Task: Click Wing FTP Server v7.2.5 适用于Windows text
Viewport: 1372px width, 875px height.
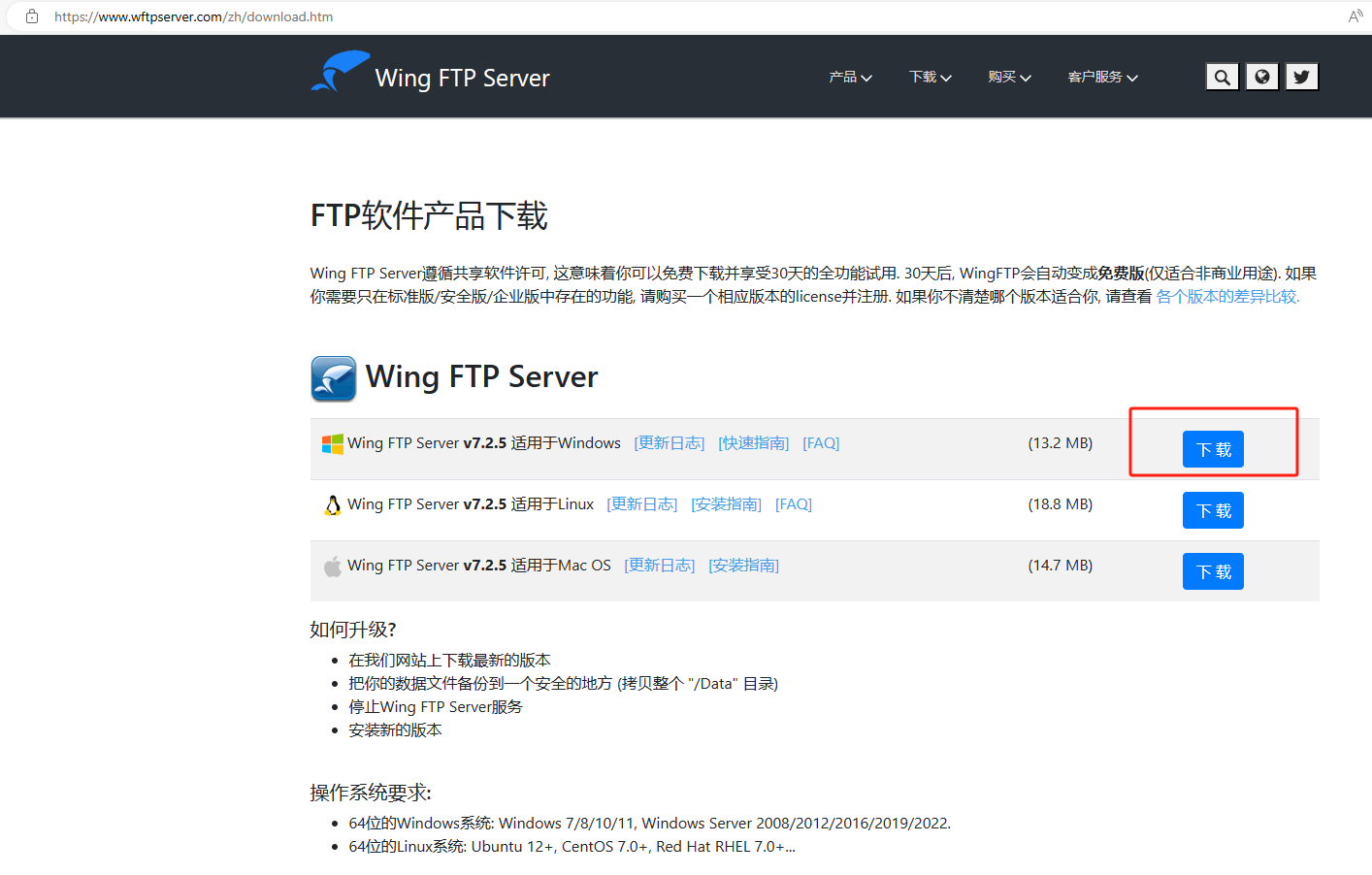Action: [484, 443]
